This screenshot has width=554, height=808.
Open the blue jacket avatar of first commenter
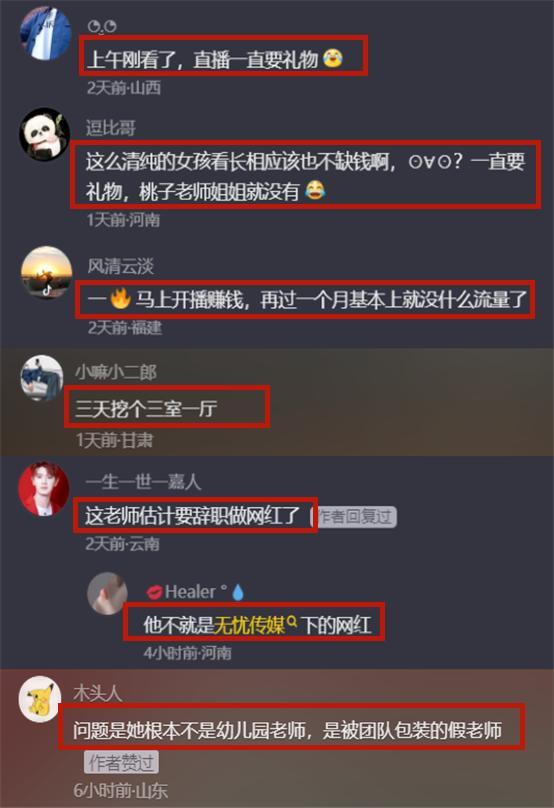[x=45, y=32]
